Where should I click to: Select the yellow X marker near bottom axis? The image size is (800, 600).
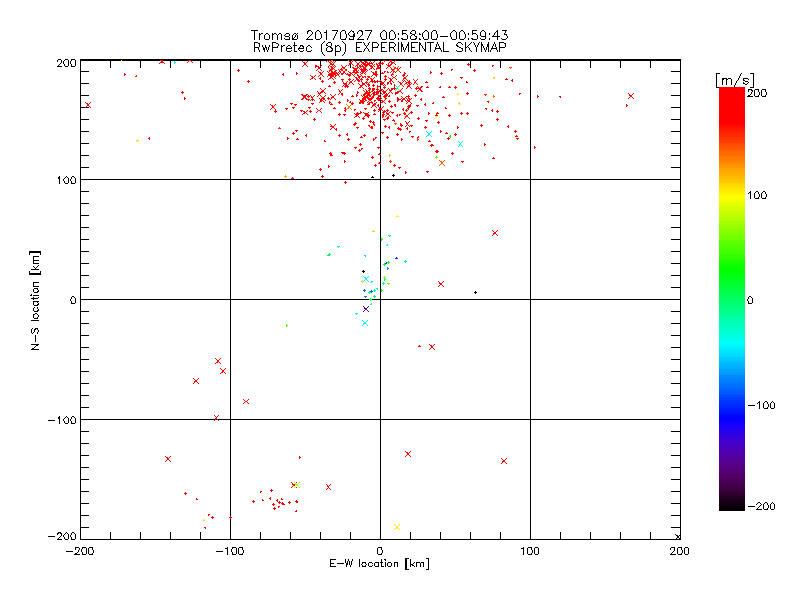tap(397, 527)
